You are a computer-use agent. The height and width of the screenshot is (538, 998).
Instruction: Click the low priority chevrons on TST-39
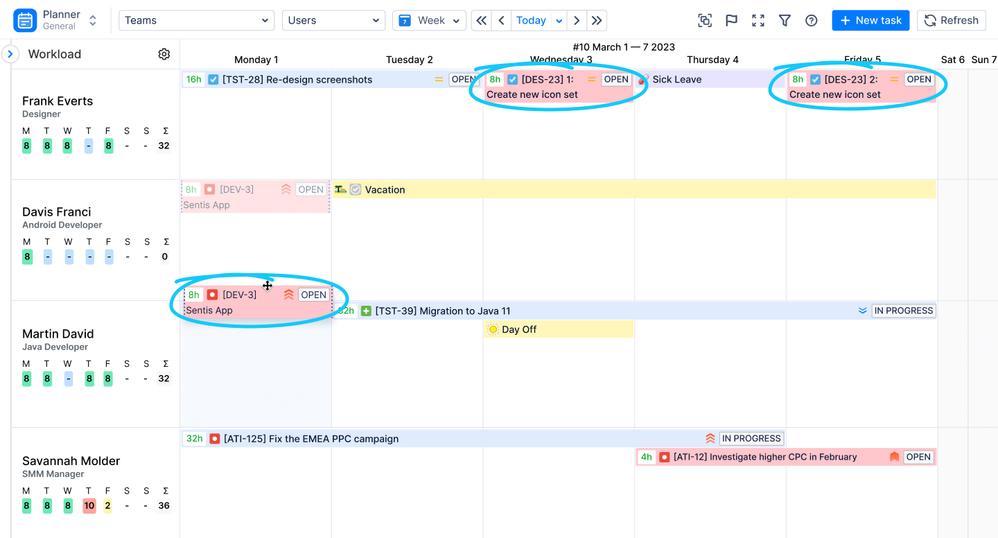tap(862, 311)
